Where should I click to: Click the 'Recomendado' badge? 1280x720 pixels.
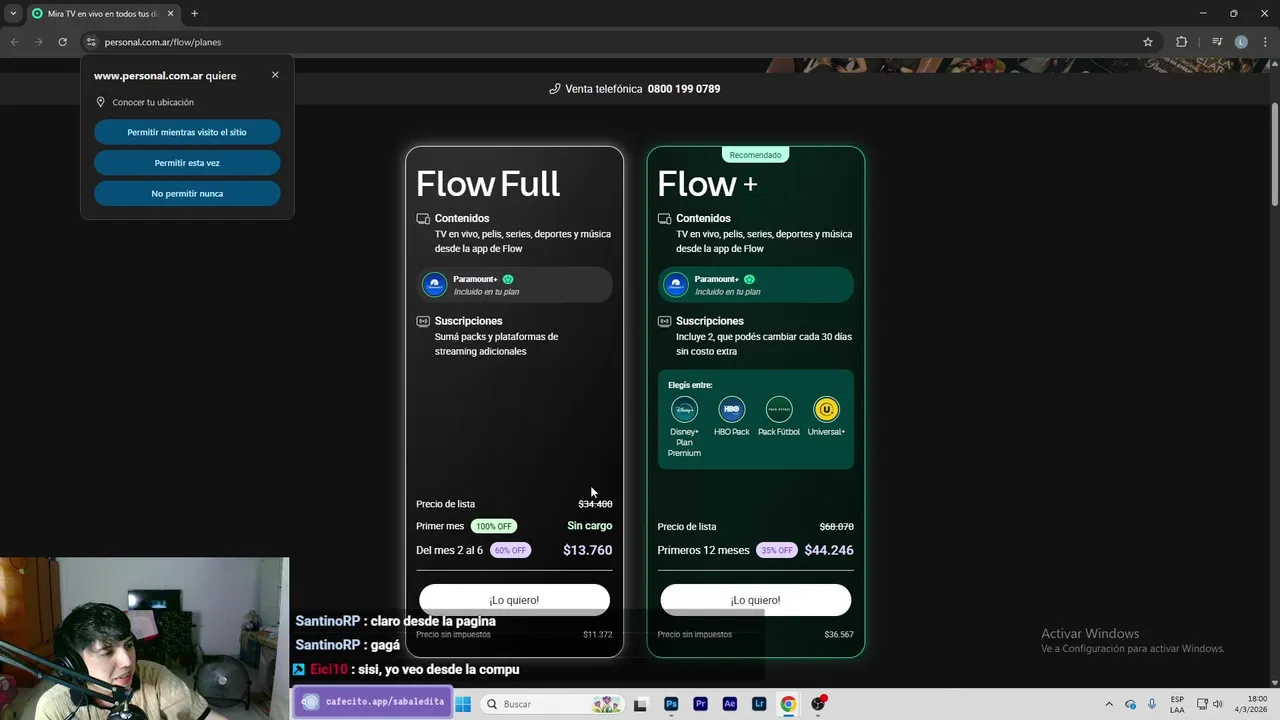755,155
